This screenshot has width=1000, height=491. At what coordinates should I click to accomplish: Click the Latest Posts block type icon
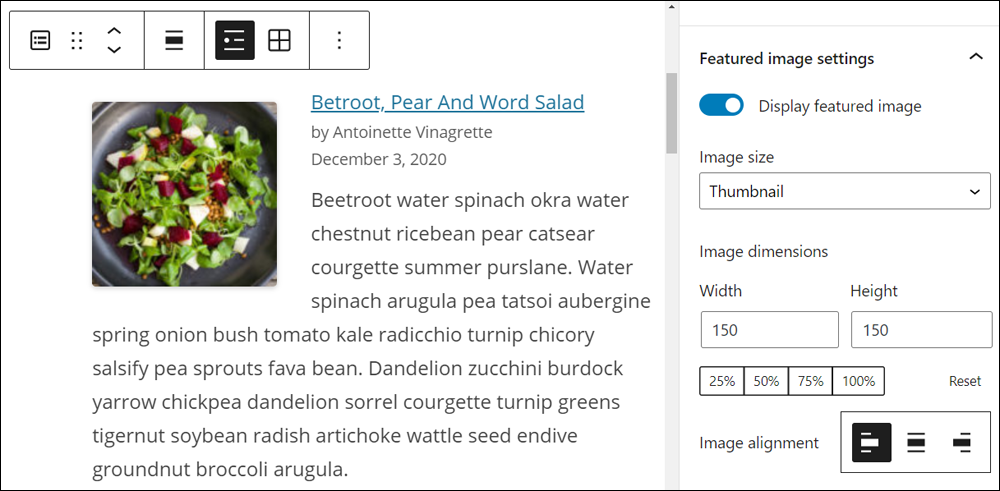pos(40,41)
